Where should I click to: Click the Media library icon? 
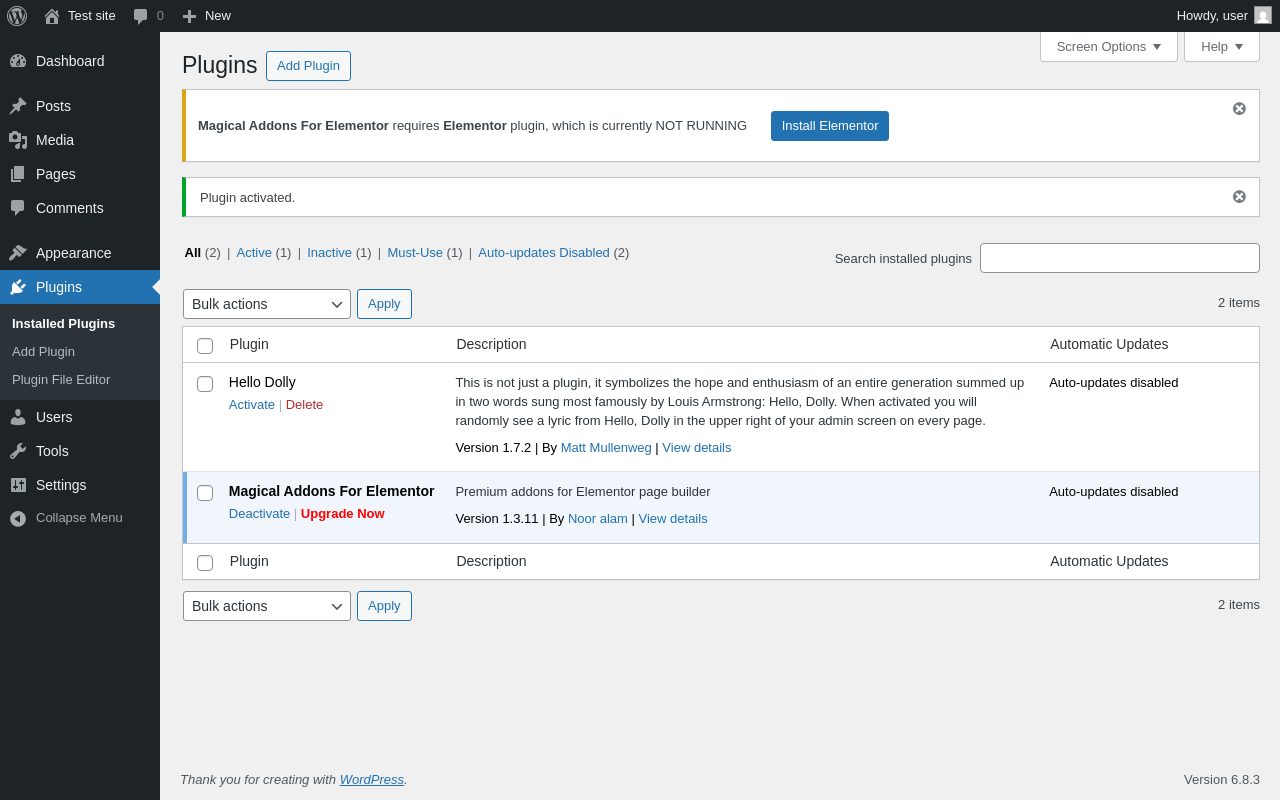pos(18,140)
